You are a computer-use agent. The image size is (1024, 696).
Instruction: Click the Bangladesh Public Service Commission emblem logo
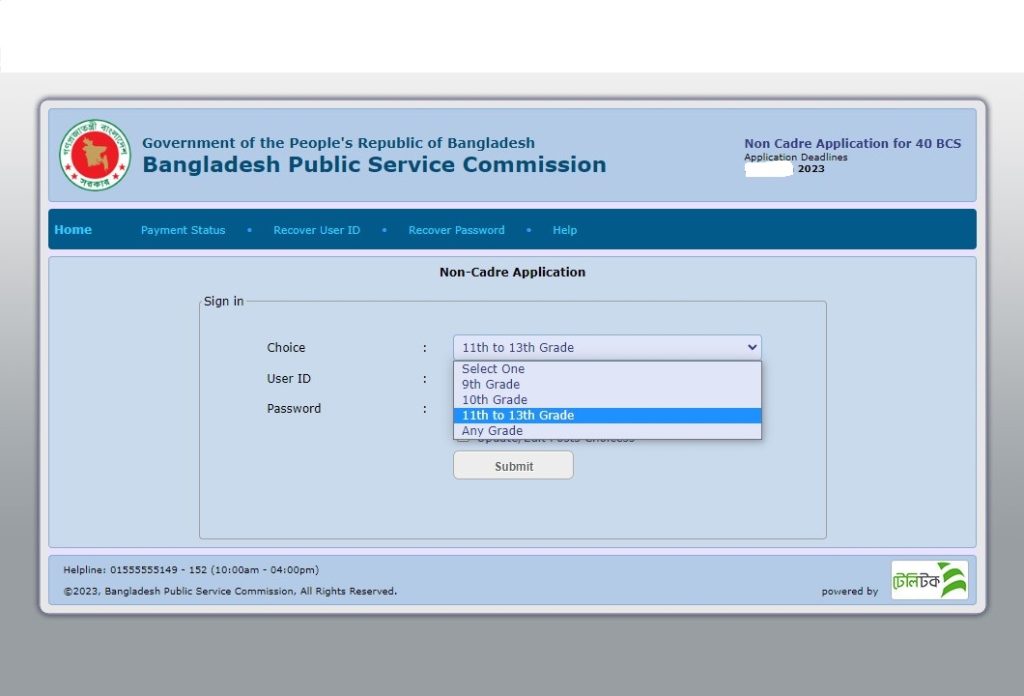95,154
